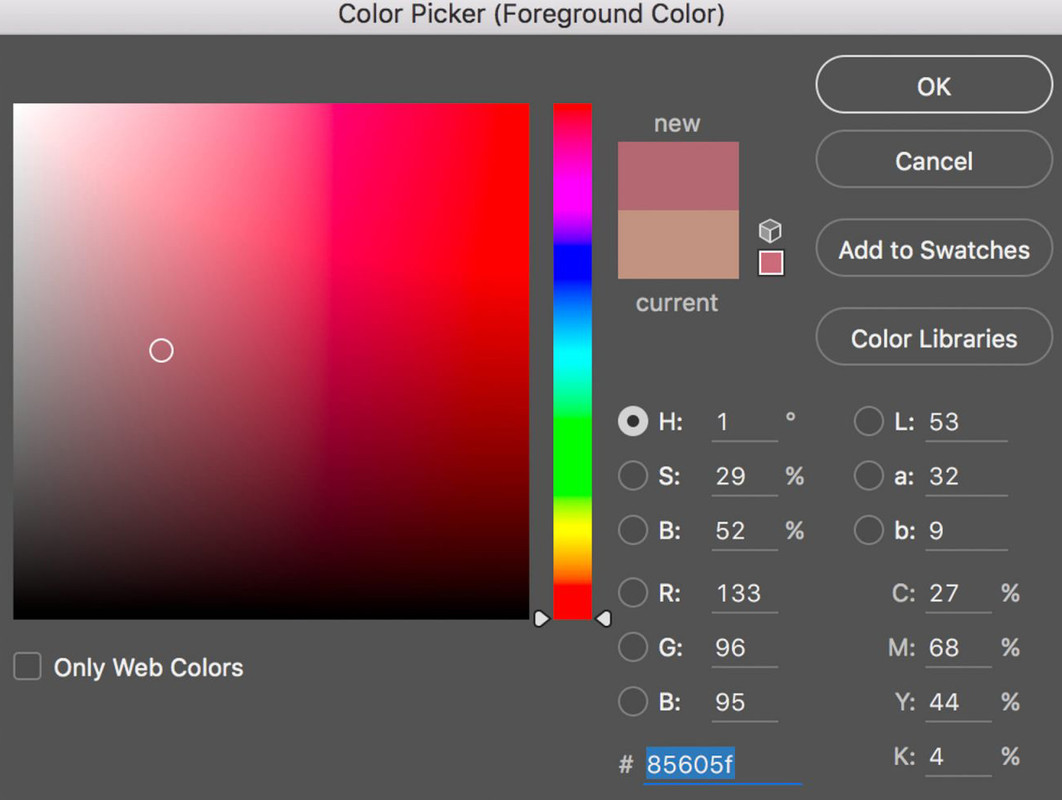The image size is (1062, 800).
Task: Select the S saturation radio button
Action: click(x=633, y=476)
